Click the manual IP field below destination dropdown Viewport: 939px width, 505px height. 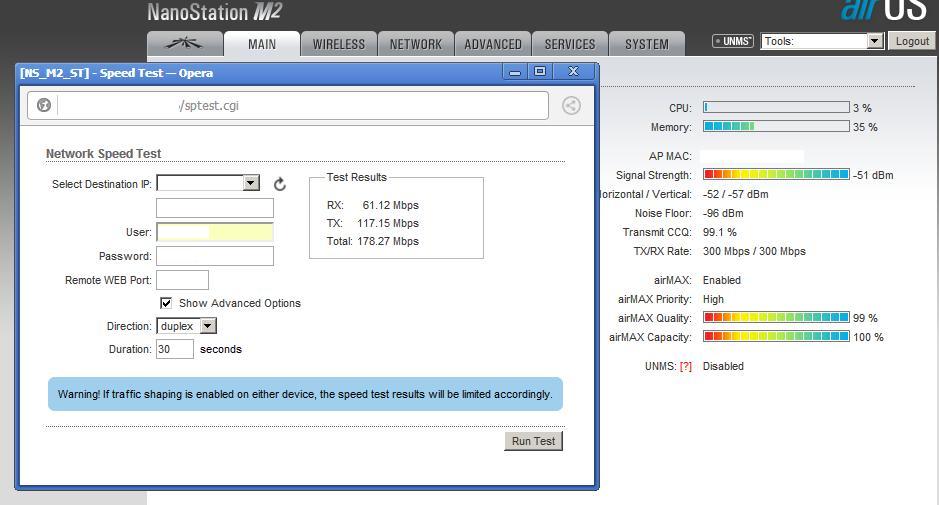click(215, 208)
